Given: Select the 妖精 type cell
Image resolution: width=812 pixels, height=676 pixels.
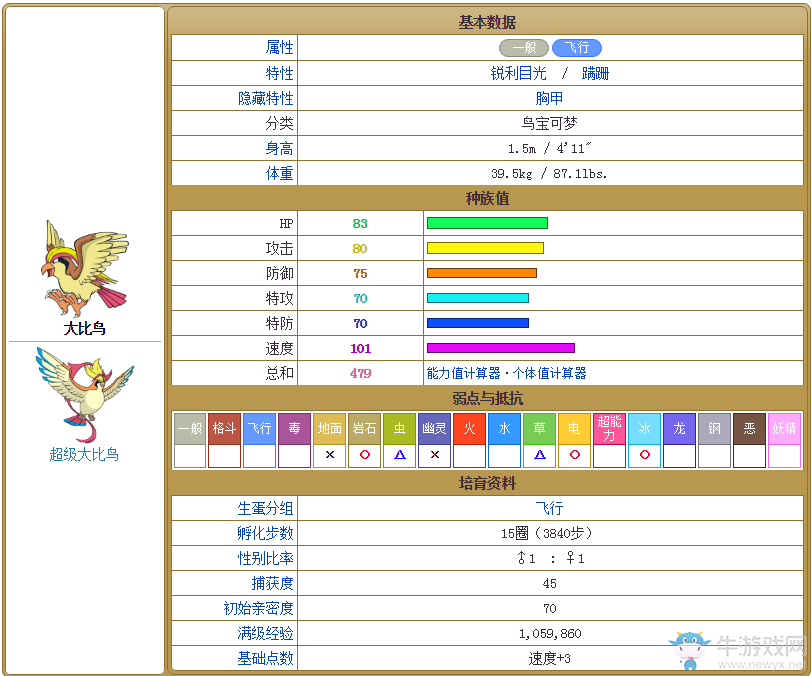Looking at the screenshot, I should point(785,428).
